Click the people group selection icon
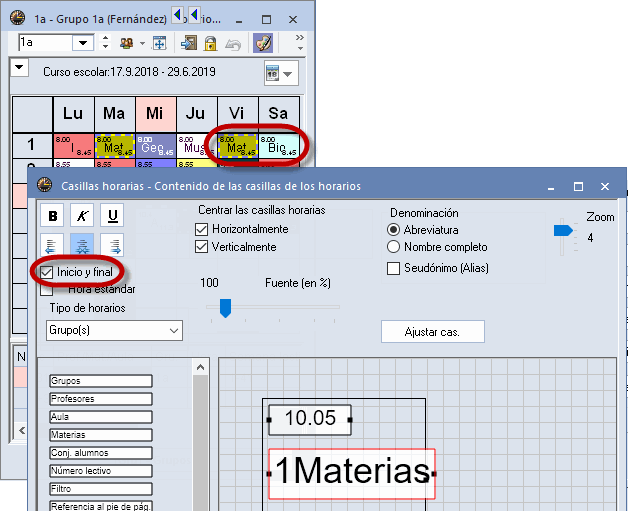Screen dimensions: 628x511 [127, 43]
